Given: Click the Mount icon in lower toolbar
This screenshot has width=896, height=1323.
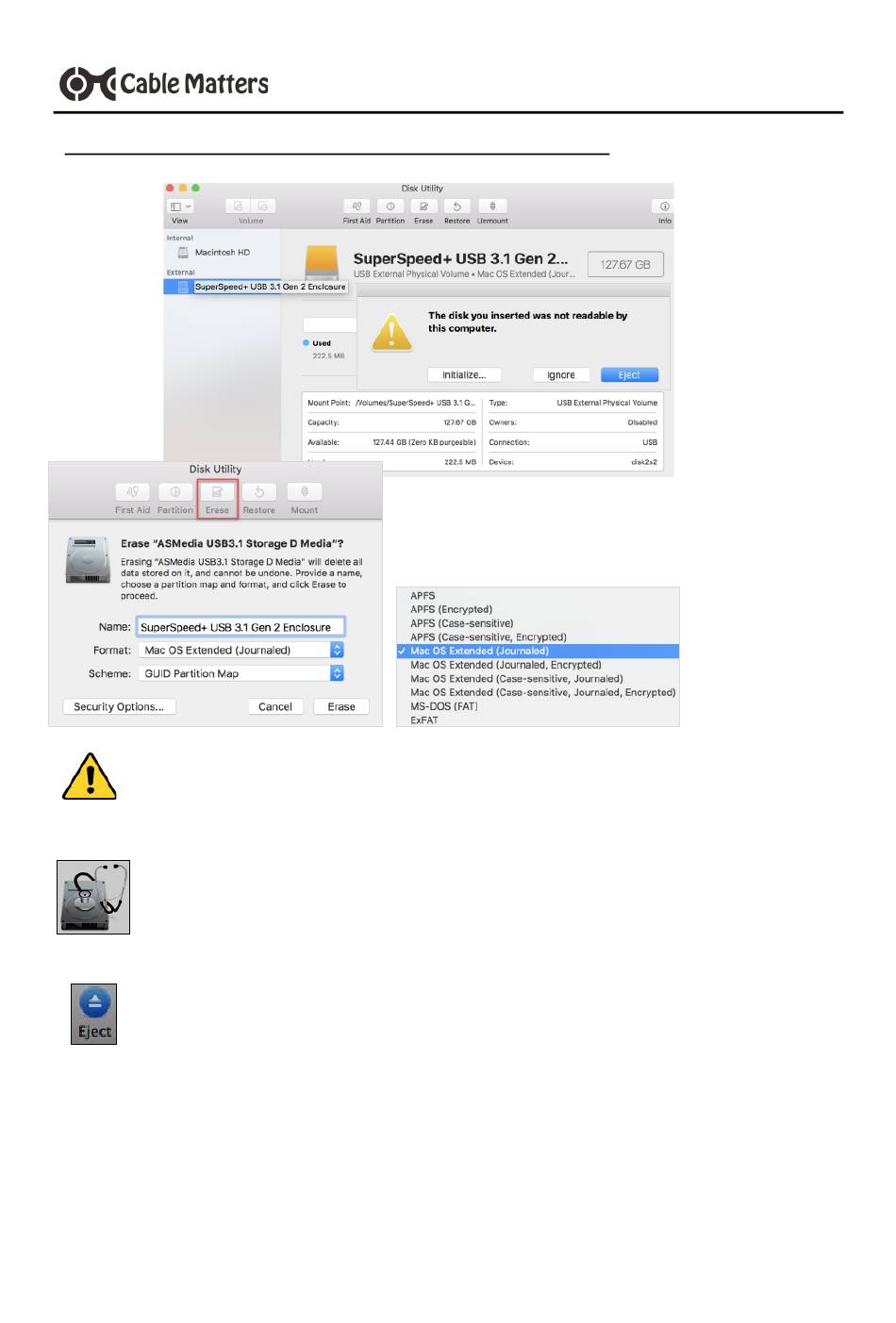Looking at the screenshot, I should (304, 492).
